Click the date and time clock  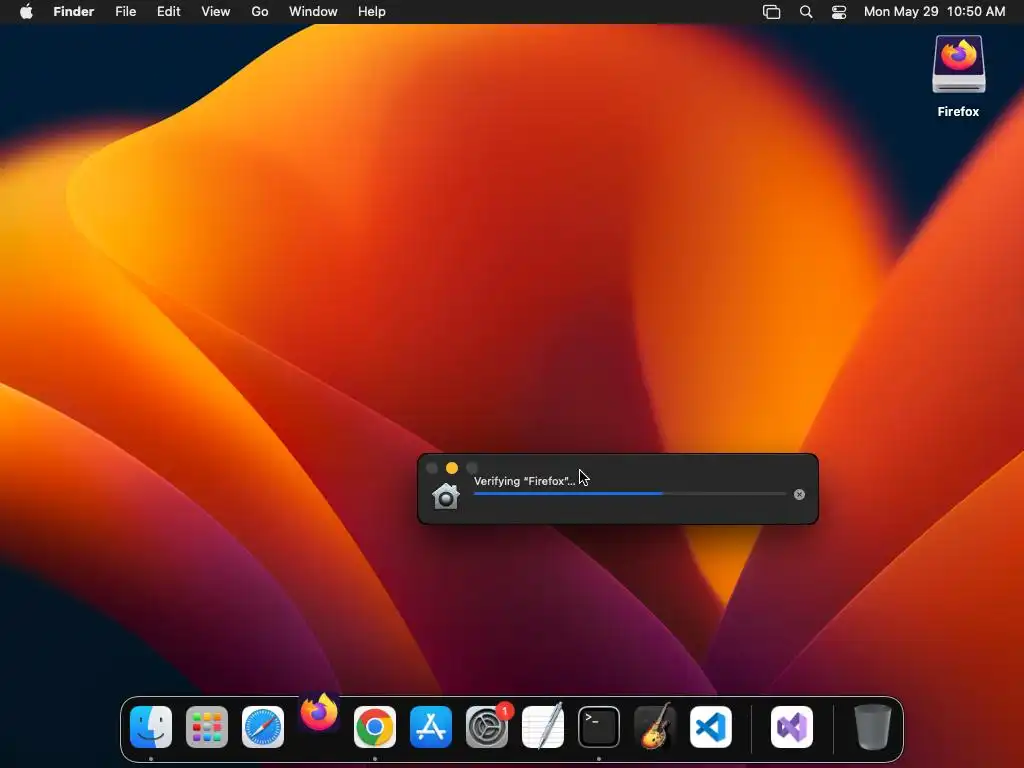935,12
